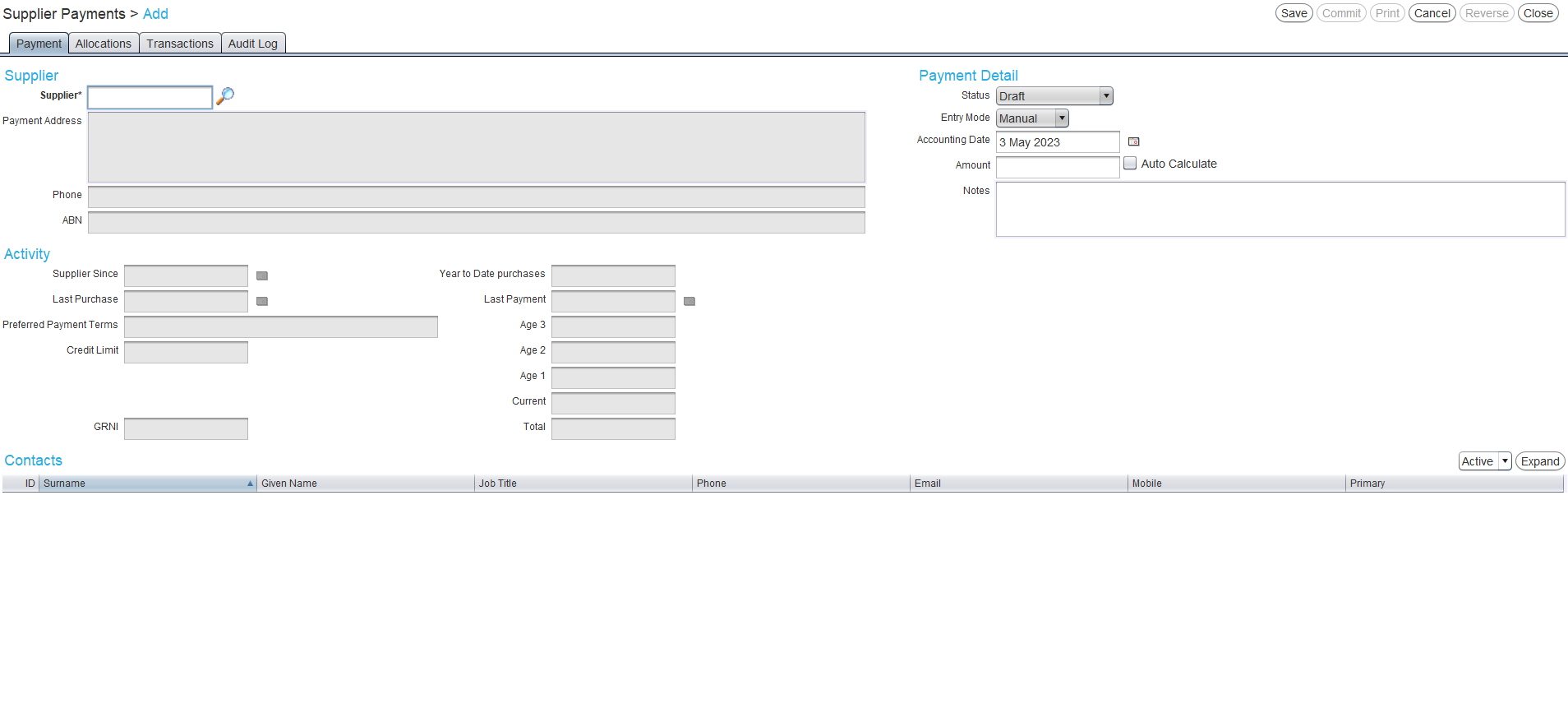Sort contacts by ID column
Image resolution: width=1568 pixels, height=722 pixels.
coord(21,484)
